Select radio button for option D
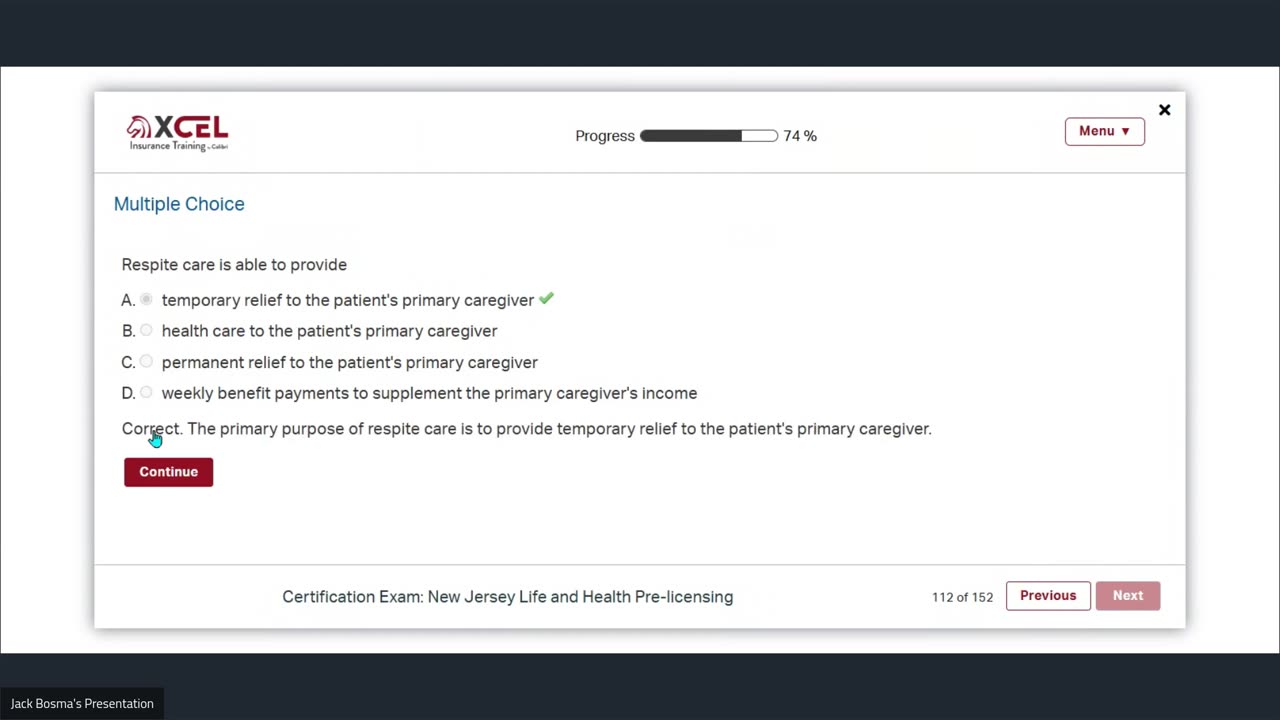Viewport: 1280px width, 720px height. pyautogui.click(x=147, y=392)
